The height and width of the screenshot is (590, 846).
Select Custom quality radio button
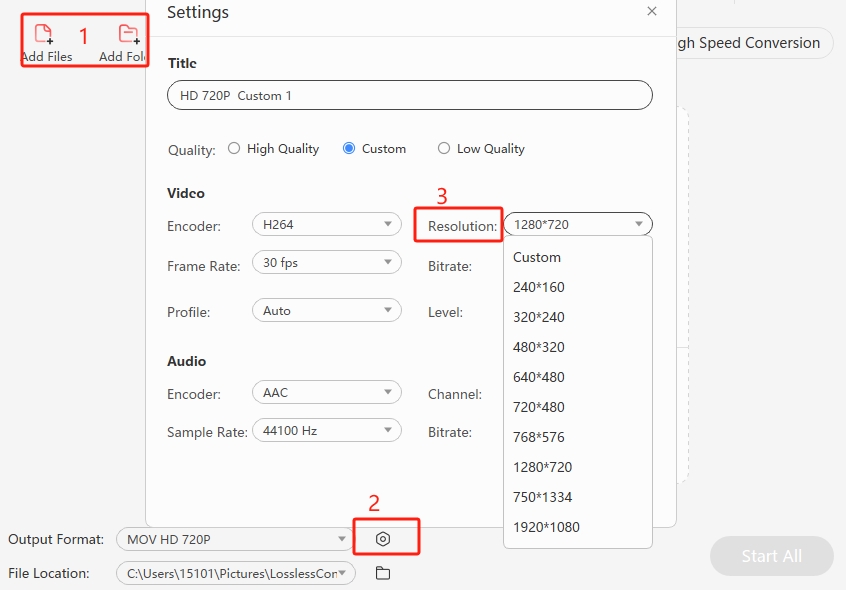tap(349, 148)
